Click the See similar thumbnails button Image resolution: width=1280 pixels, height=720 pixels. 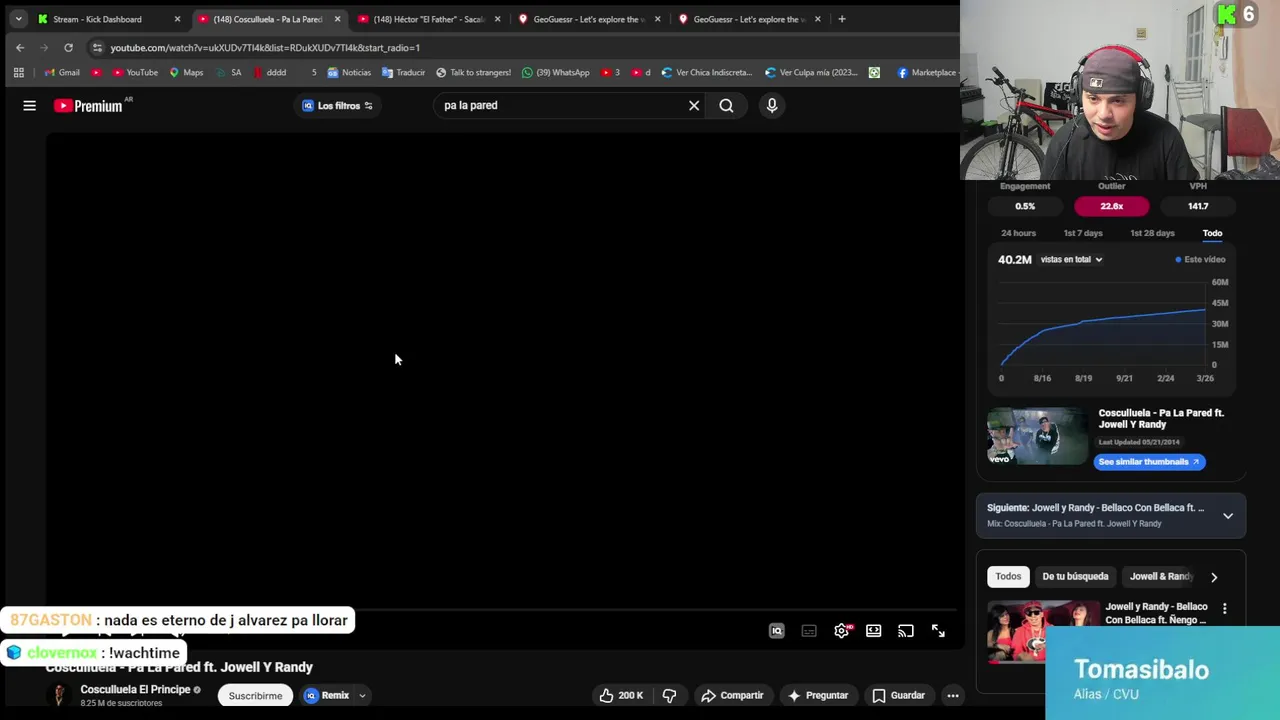coord(1149,462)
